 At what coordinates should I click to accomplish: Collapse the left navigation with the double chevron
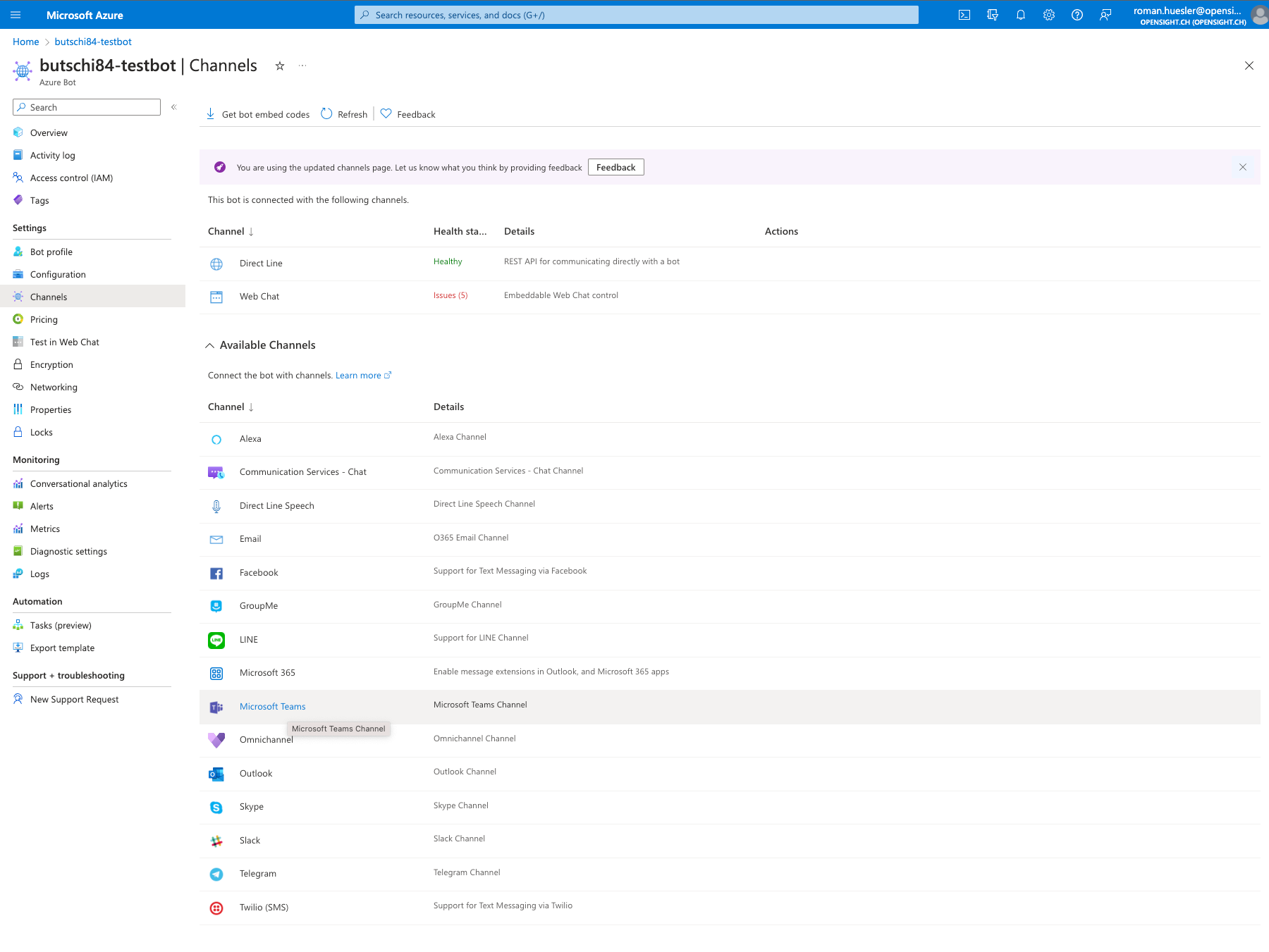click(174, 107)
